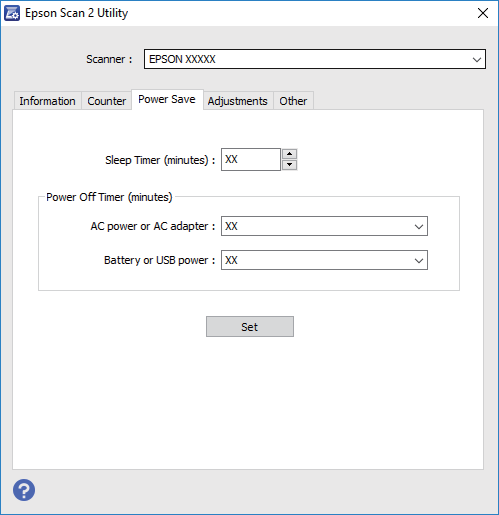This screenshot has width=499, height=515.
Task: Click the 'Battery or USB power :' label
Action: click(160, 260)
